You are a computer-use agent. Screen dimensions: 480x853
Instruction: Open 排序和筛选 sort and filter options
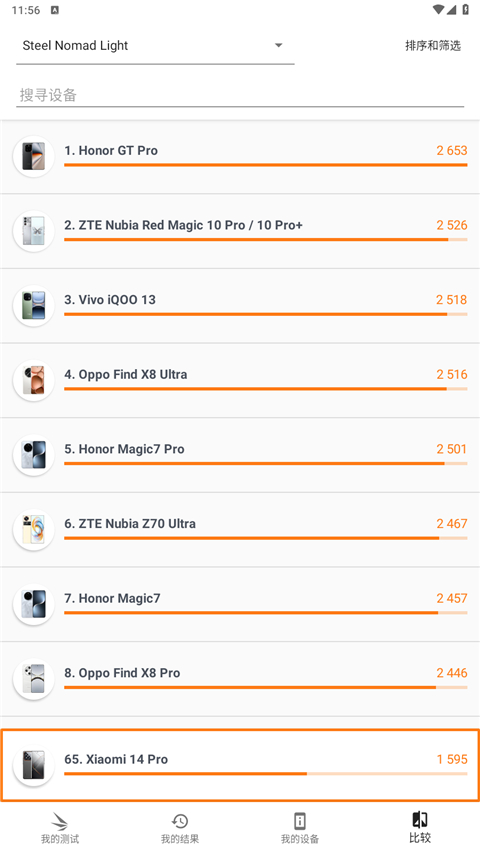click(x=433, y=46)
